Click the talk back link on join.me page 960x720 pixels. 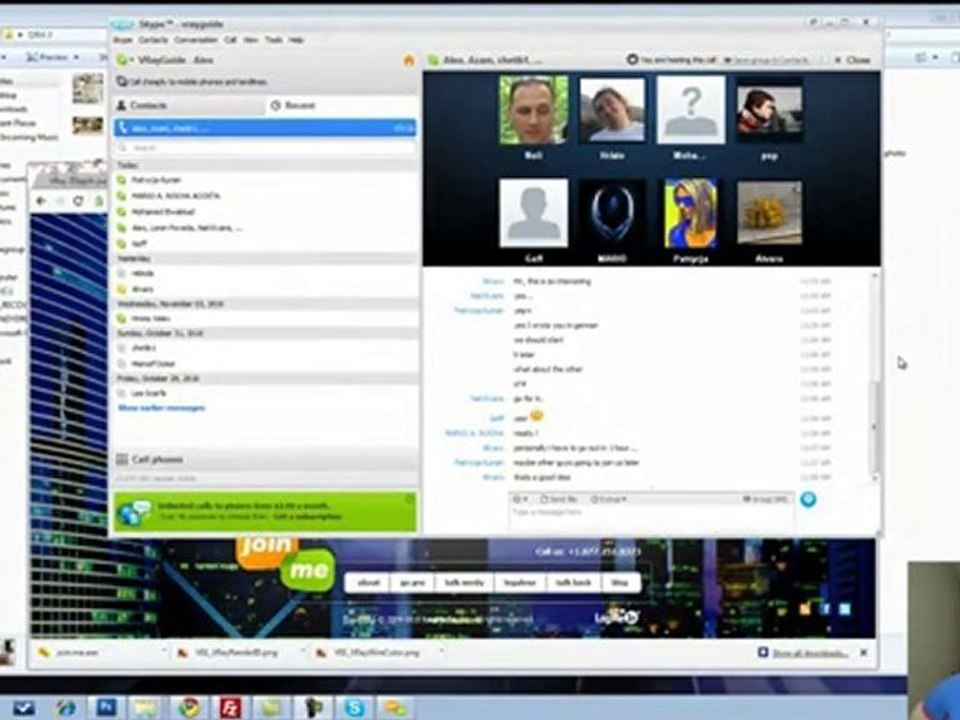[x=574, y=582]
